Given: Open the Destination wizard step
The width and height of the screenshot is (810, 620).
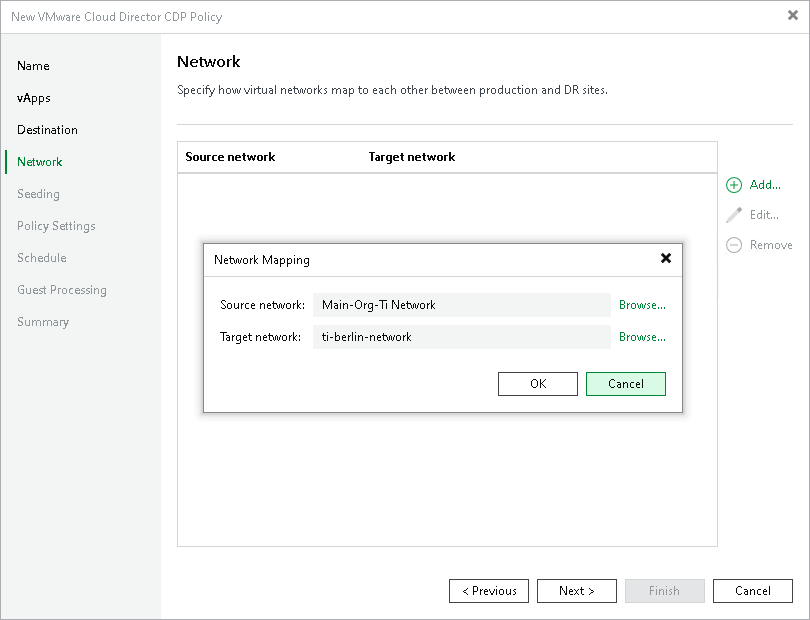Looking at the screenshot, I should point(47,130).
